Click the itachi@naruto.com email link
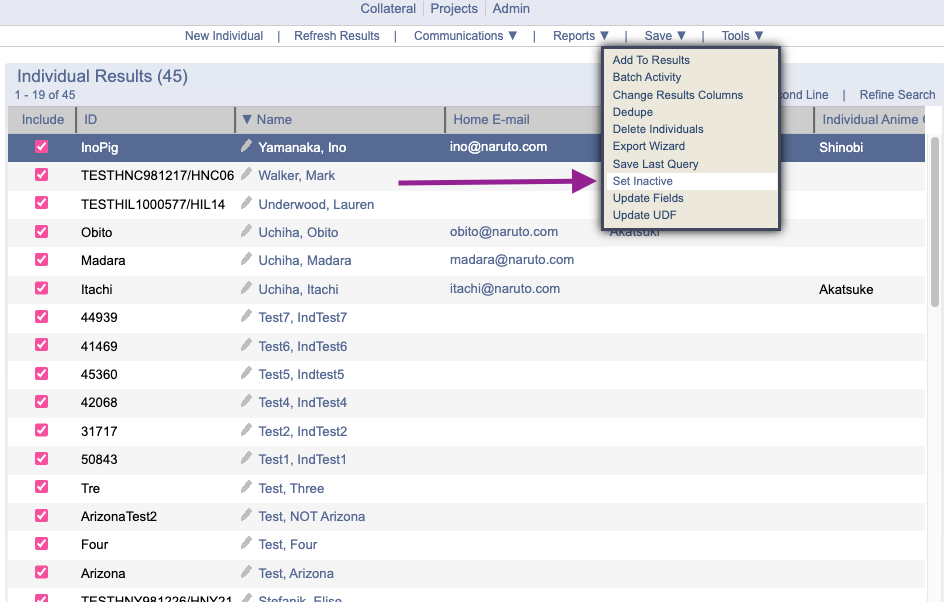The image size is (944, 602). pyautogui.click(x=505, y=289)
